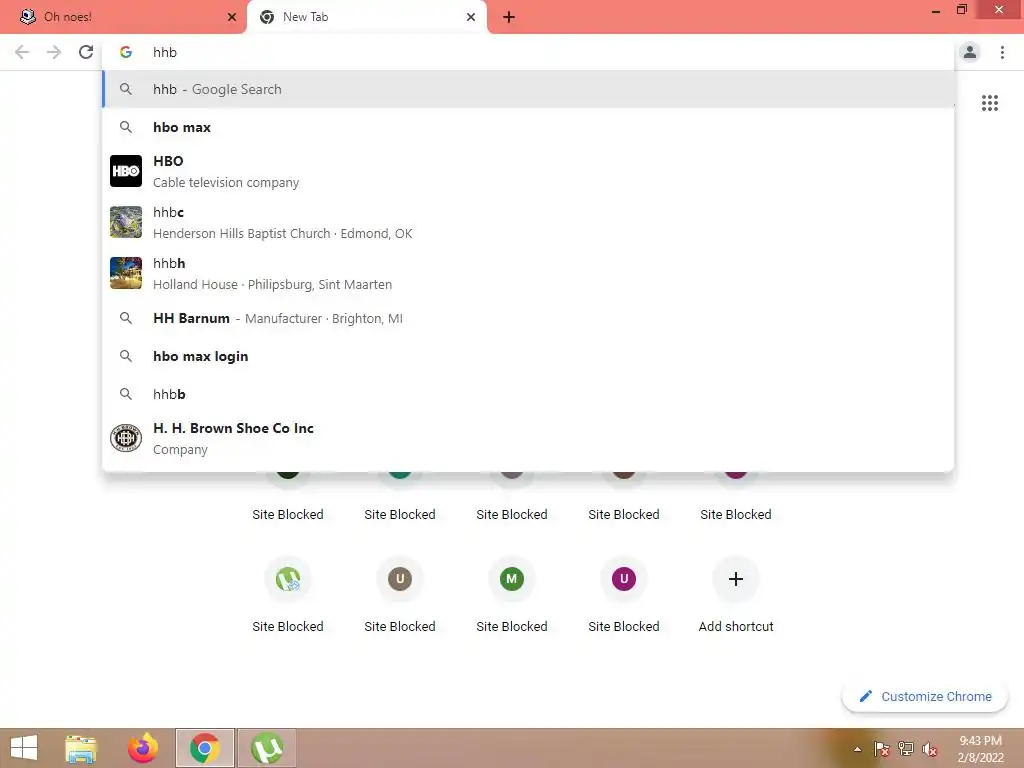Click the Customize Chrome button
This screenshot has height=768, width=1024.
(x=925, y=696)
